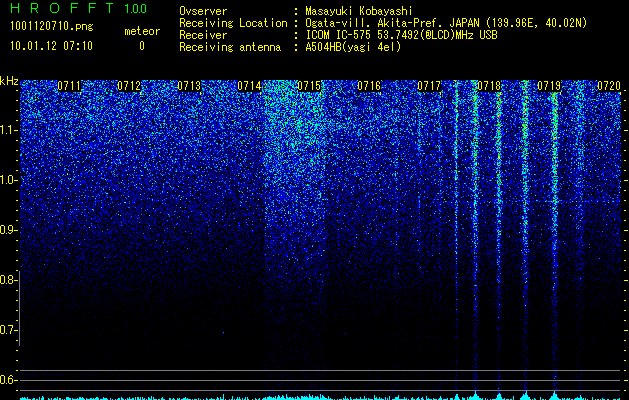Click the 0719 time marker label
This screenshot has width=629, height=400.
pos(549,86)
